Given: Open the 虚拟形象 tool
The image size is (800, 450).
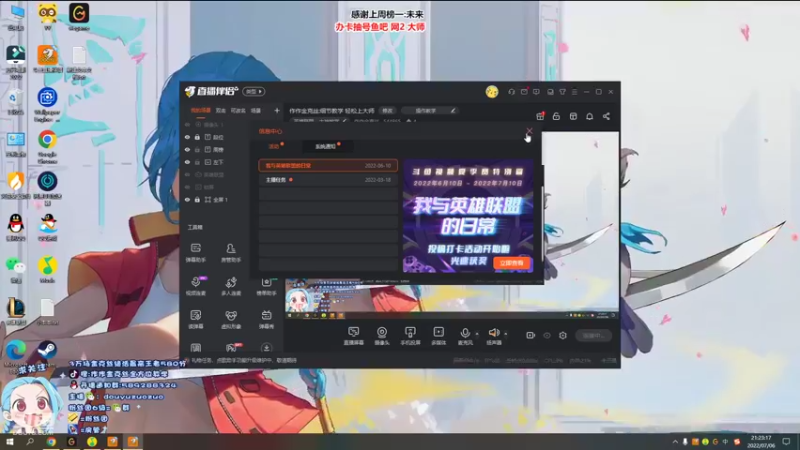Looking at the screenshot, I should [x=231, y=319].
